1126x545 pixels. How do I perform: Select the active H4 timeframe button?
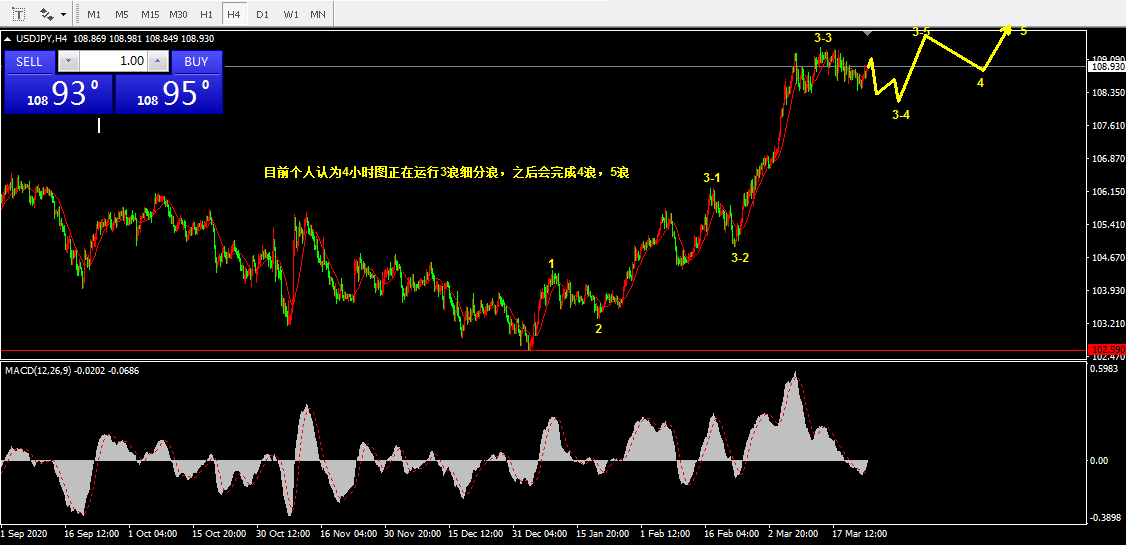pos(233,14)
